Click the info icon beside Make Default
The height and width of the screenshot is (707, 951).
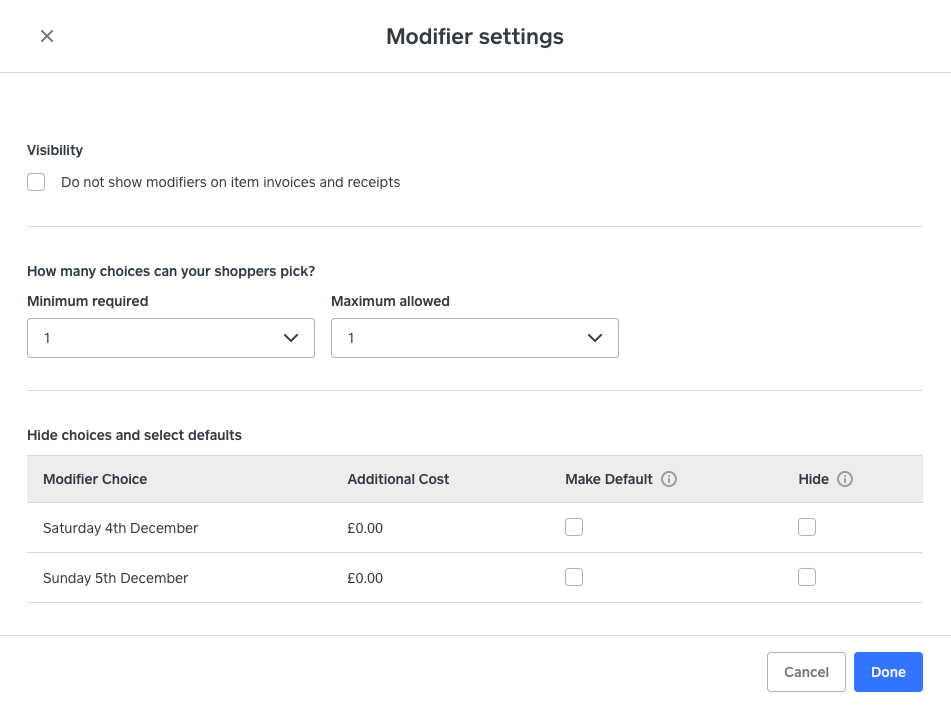click(x=669, y=479)
